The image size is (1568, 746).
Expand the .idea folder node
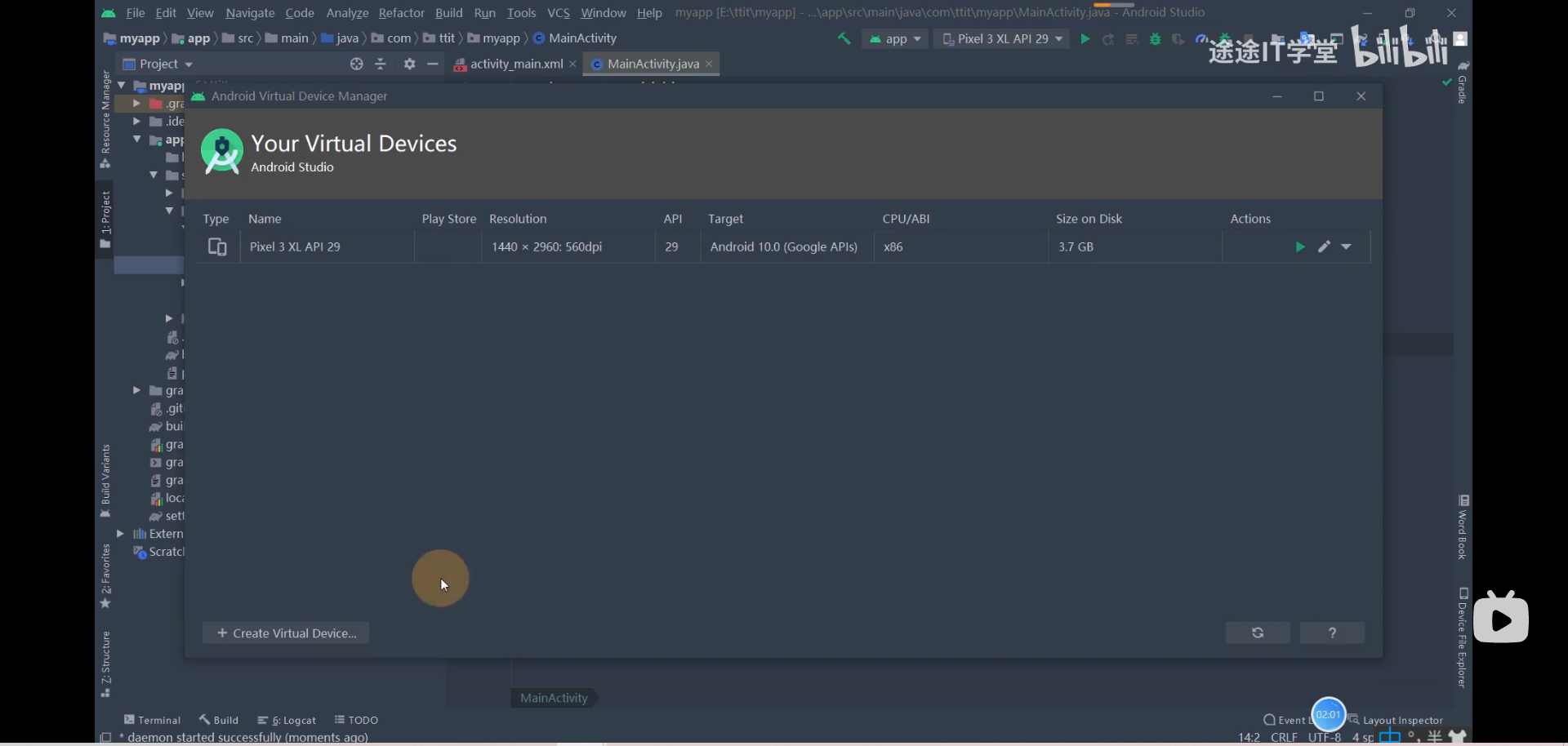136,122
